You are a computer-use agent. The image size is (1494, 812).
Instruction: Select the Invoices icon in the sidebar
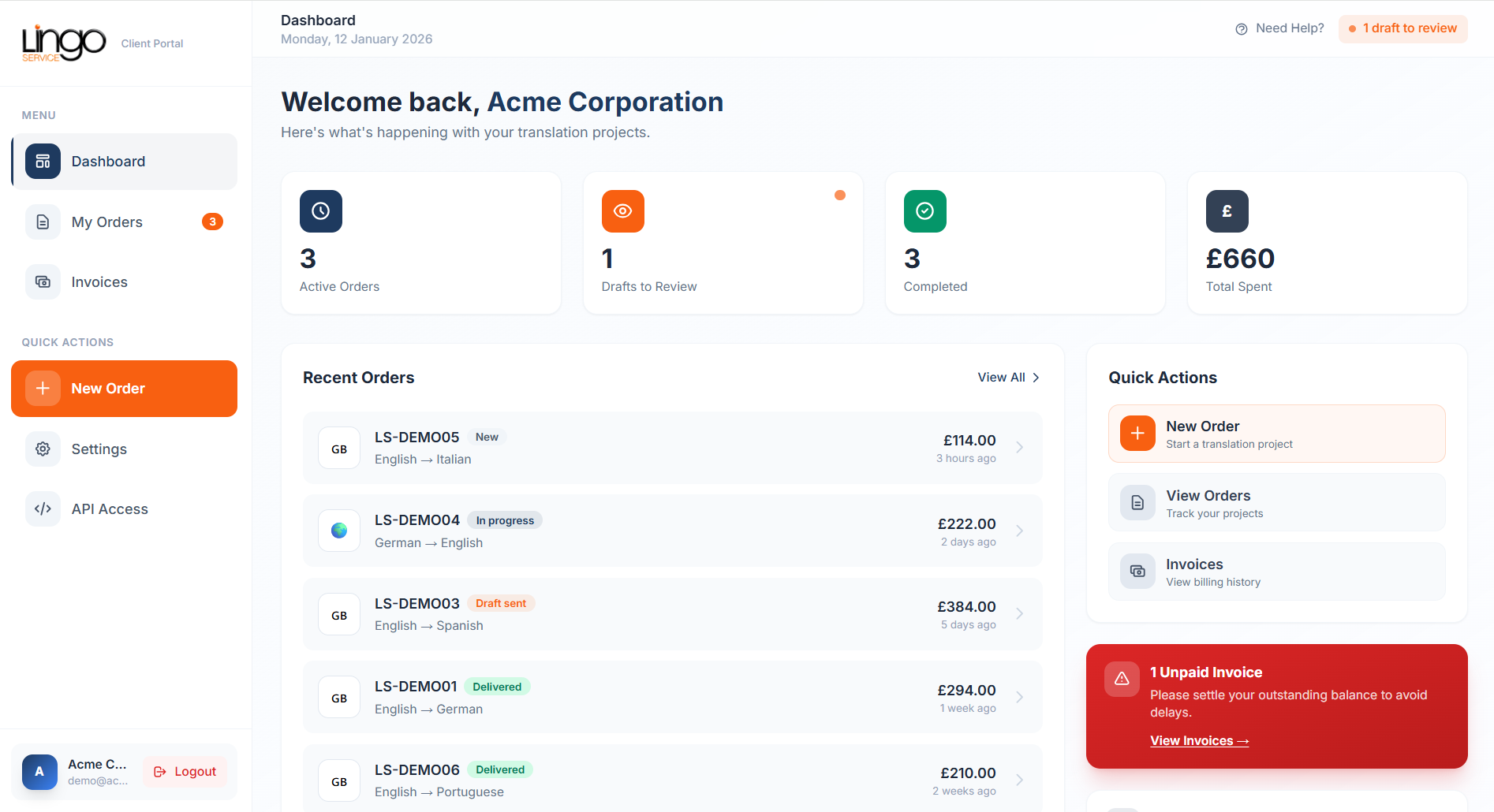tap(43, 281)
